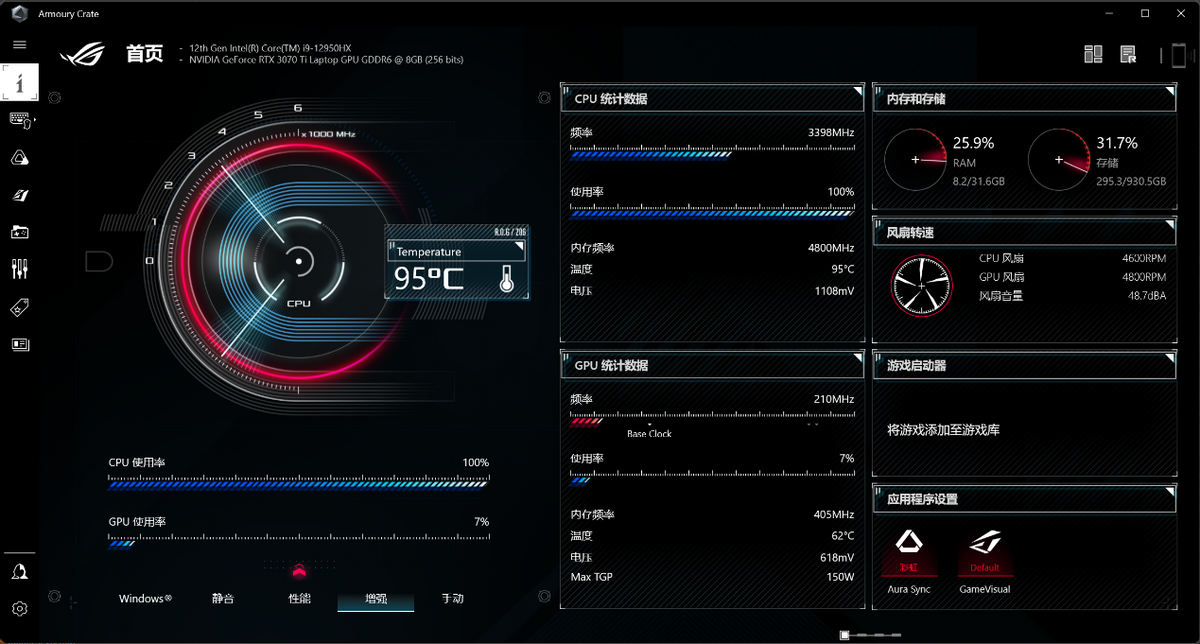
Task: Open the Device keyboard icon in sidebar
Action: [x=19, y=120]
